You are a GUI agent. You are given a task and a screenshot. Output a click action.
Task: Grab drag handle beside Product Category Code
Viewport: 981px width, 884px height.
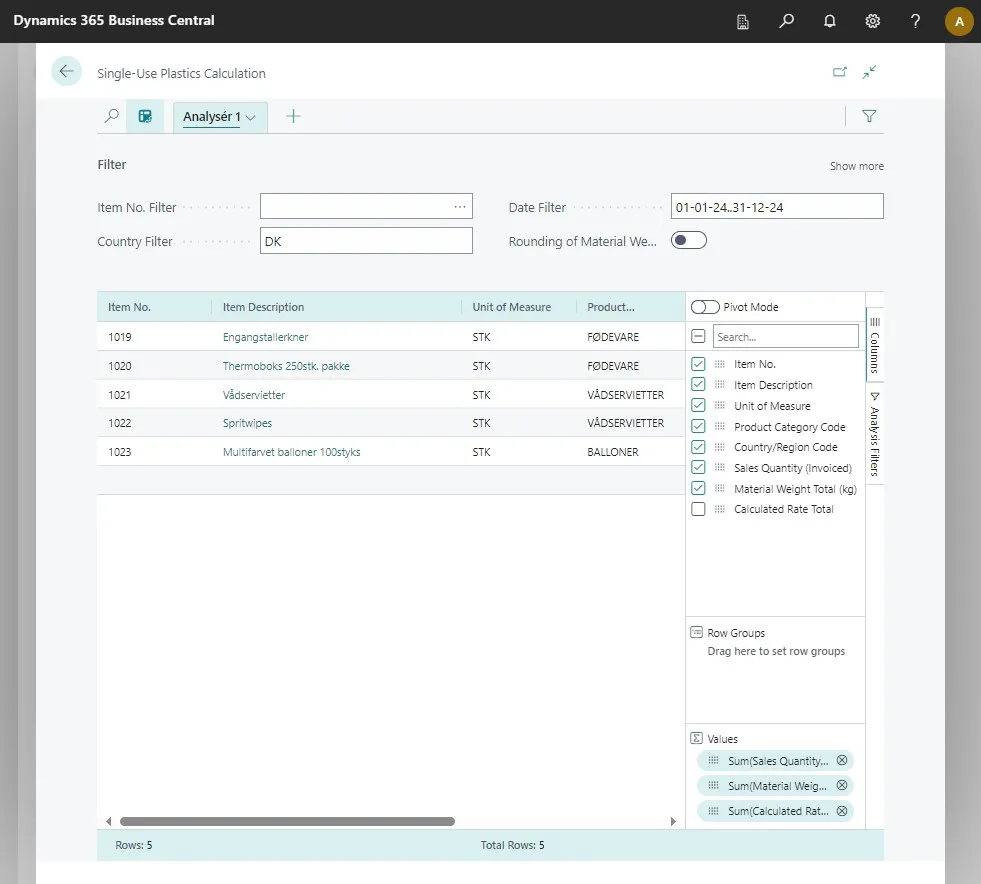(719, 427)
